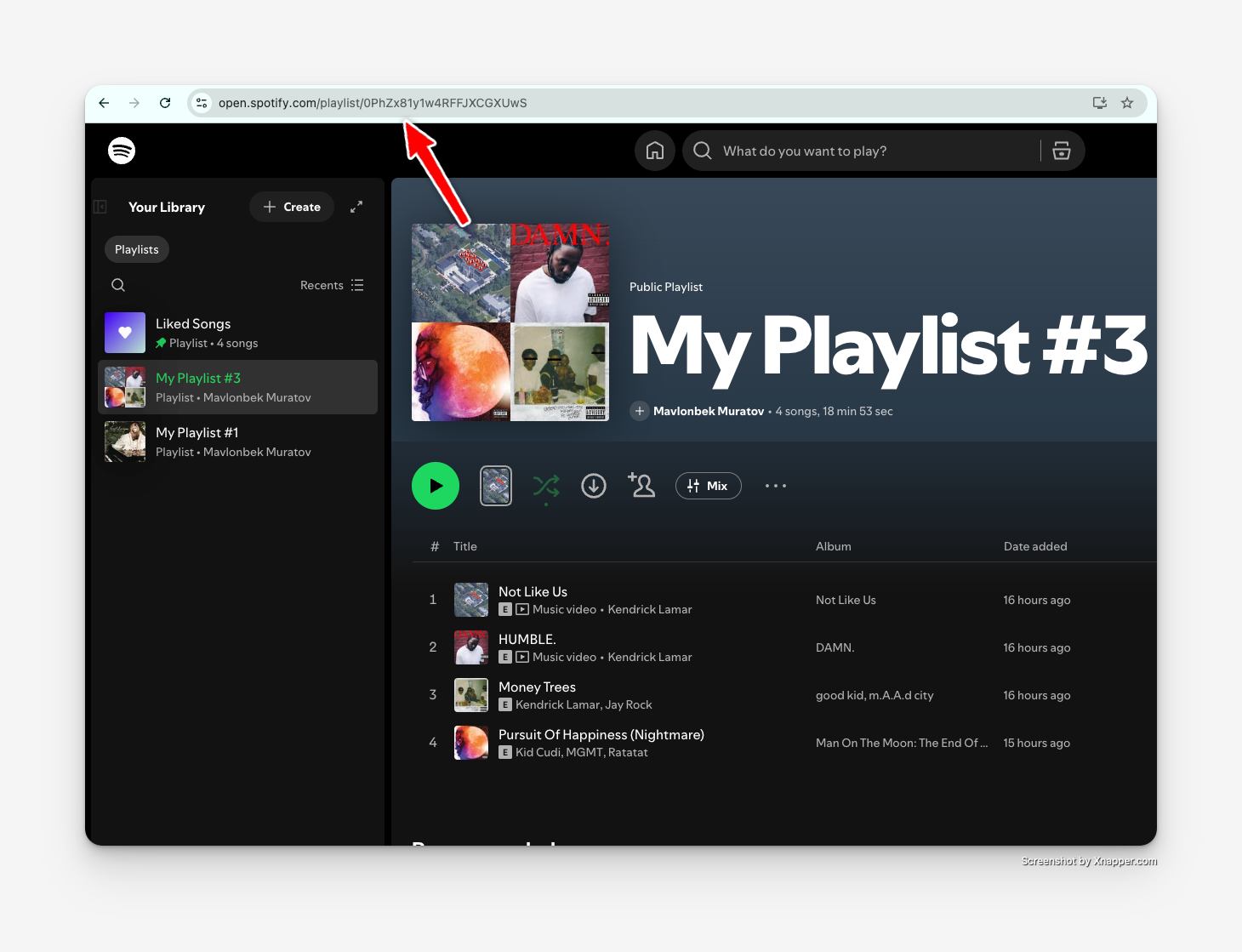1242x952 pixels.
Task: Click track number 3 for Money Trees
Action: click(433, 695)
